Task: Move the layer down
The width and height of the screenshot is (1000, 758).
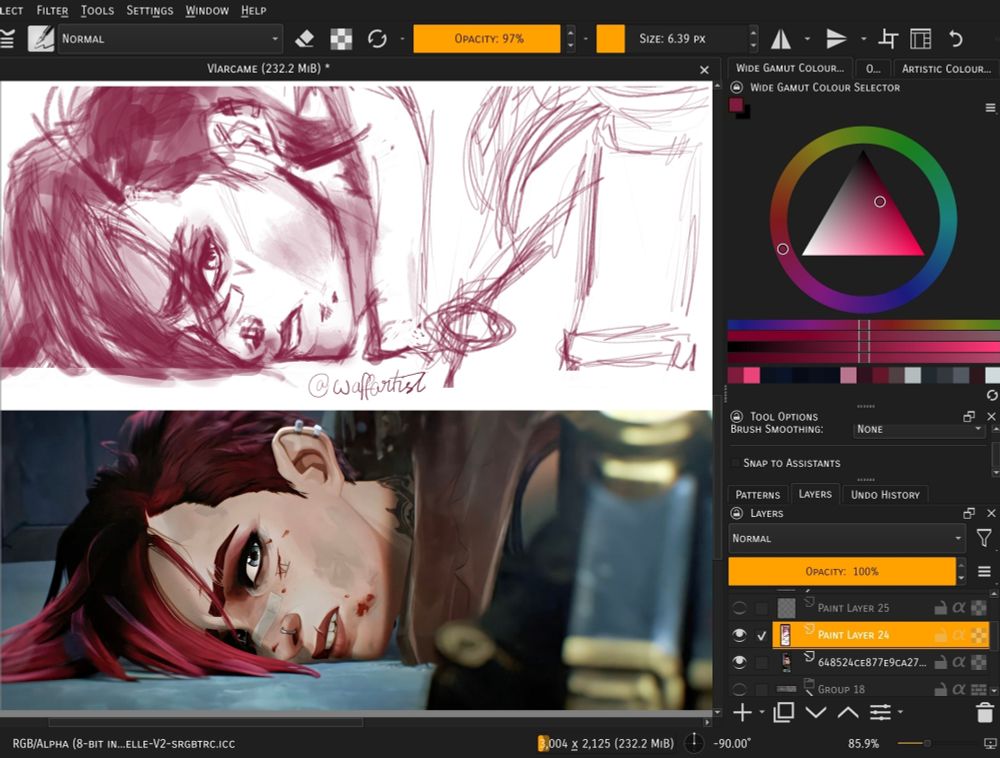Action: (x=816, y=713)
